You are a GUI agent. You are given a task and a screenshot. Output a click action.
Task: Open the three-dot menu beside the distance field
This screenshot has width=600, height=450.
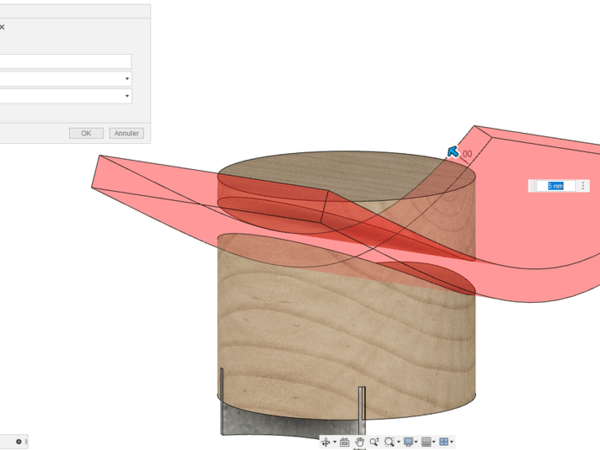click(x=583, y=186)
